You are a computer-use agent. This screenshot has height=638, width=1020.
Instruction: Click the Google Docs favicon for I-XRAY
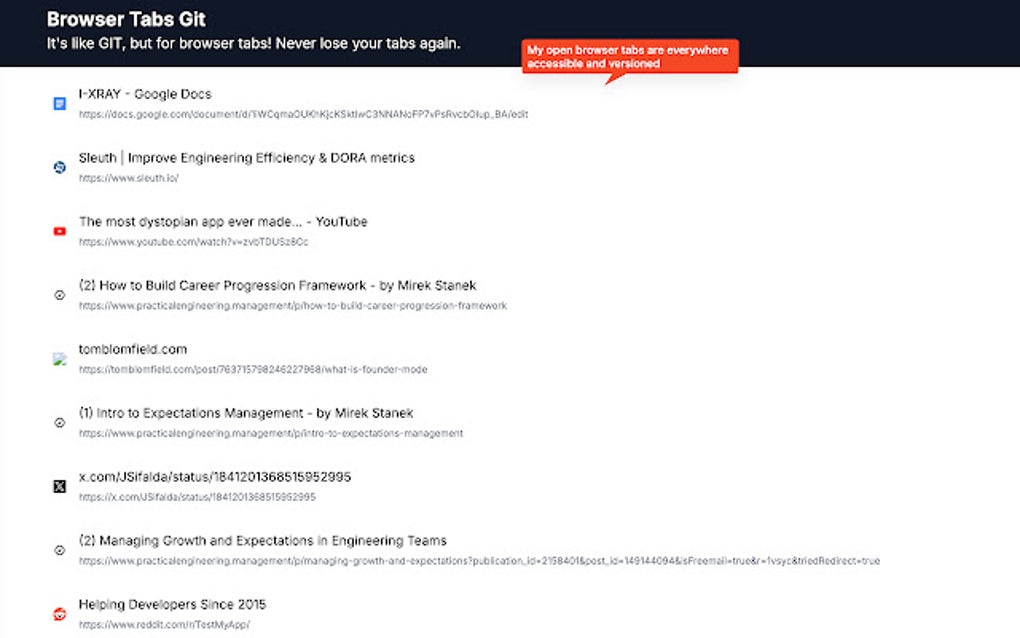(x=59, y=103)
